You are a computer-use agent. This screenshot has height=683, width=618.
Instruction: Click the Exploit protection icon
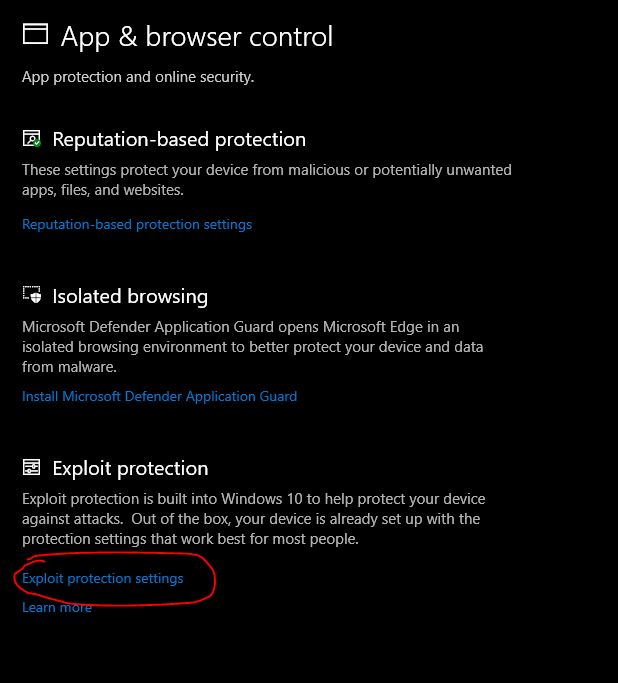(x=32, y=468)
